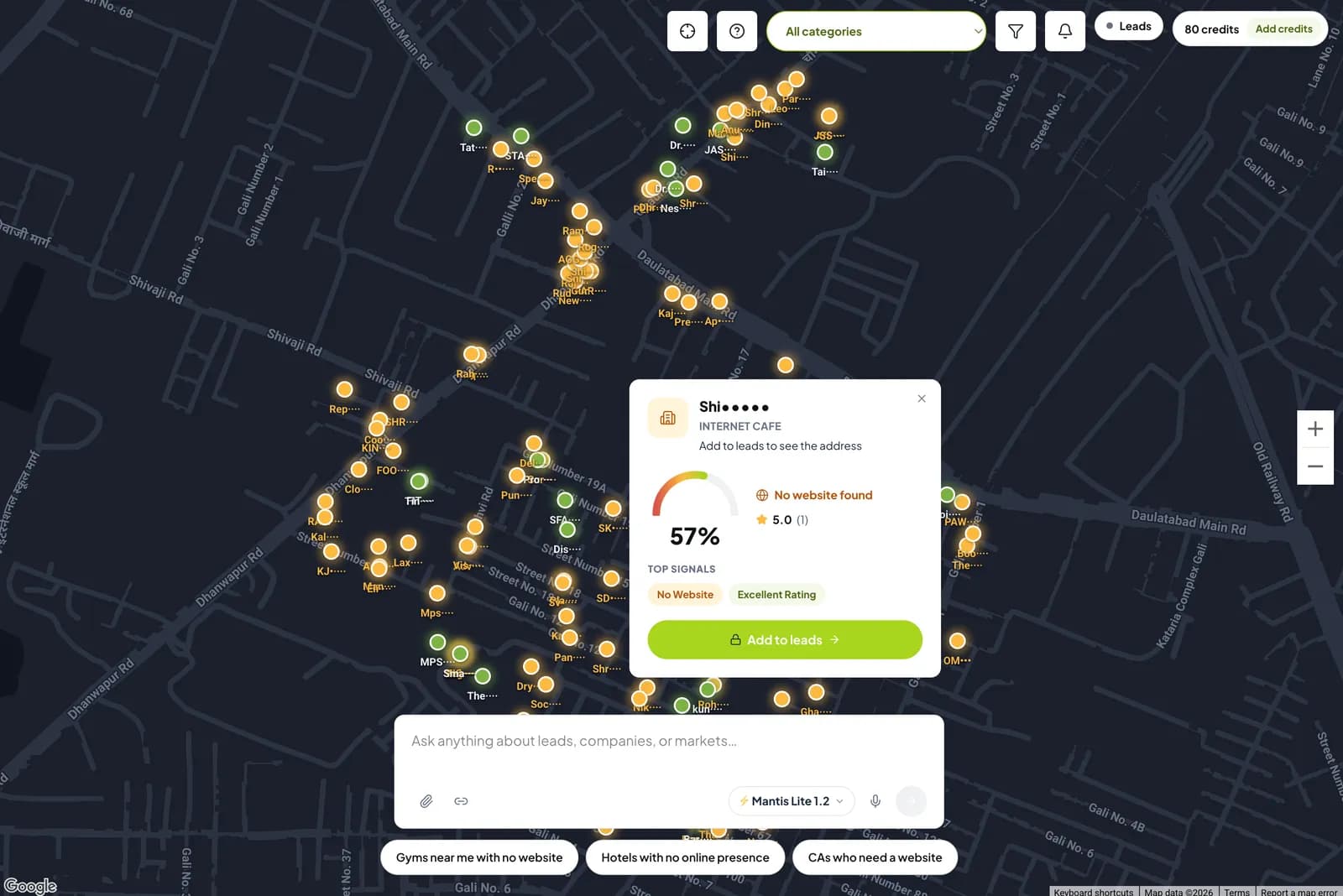The width and height of the screenshot is (1343, 896).
Task: Click the orange map pin labeled Jay
Action: point(546,180)
